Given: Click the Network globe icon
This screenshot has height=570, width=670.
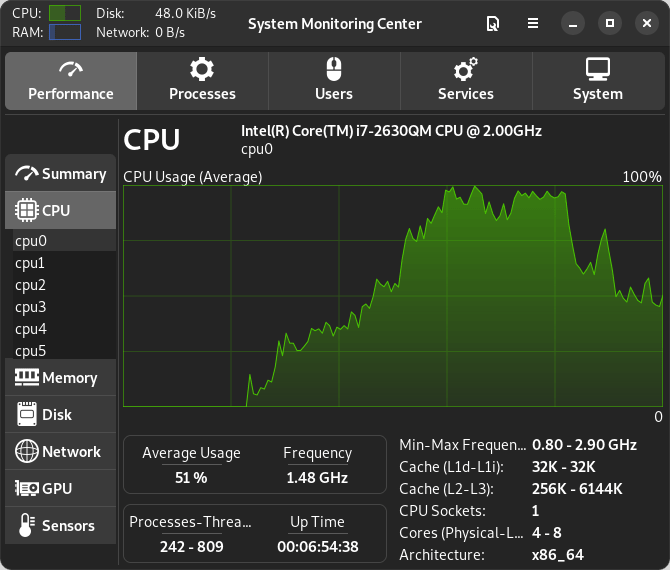Looking at the screenshot, I should click(x=27, y=452).
